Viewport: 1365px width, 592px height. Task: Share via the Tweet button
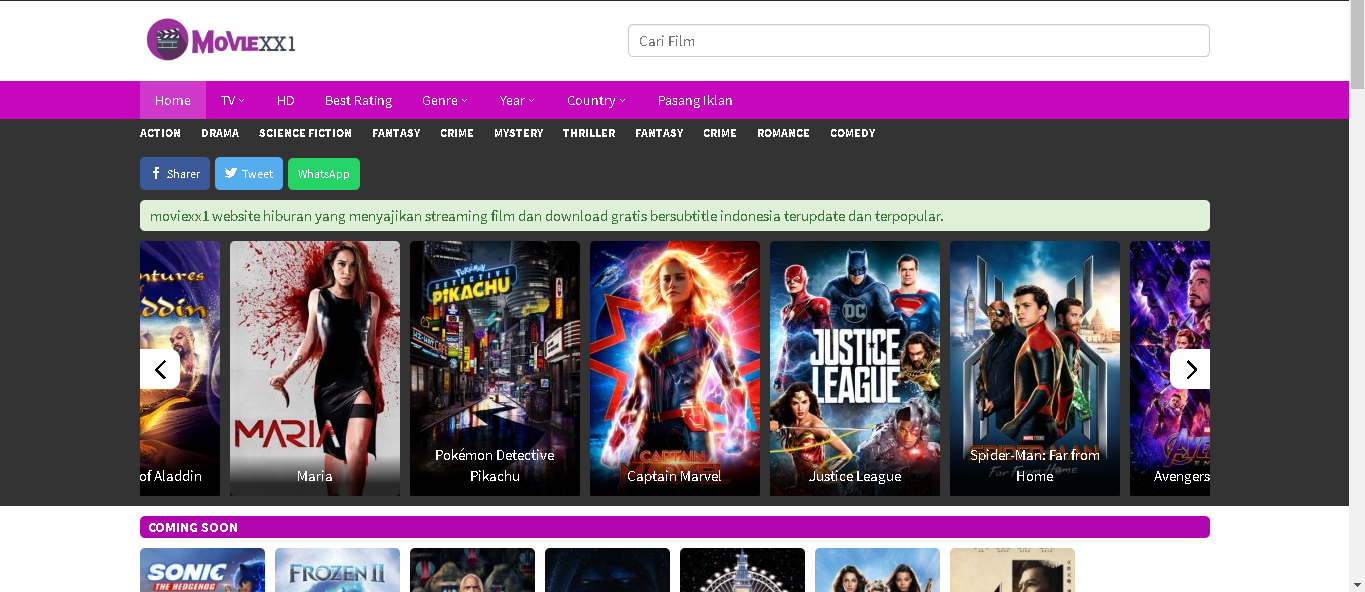(x=249, y=174)
